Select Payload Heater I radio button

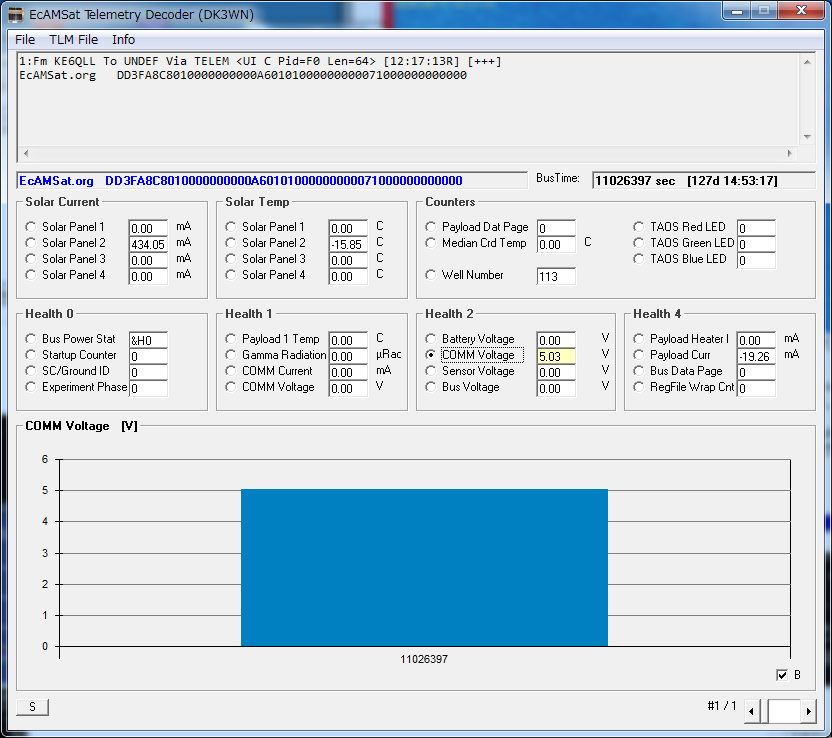coord(639,339)
